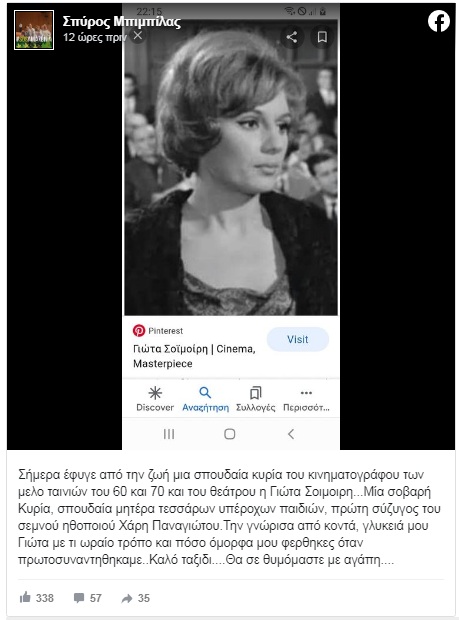Click the Pinterest logo icon

(x=139, y=330)
